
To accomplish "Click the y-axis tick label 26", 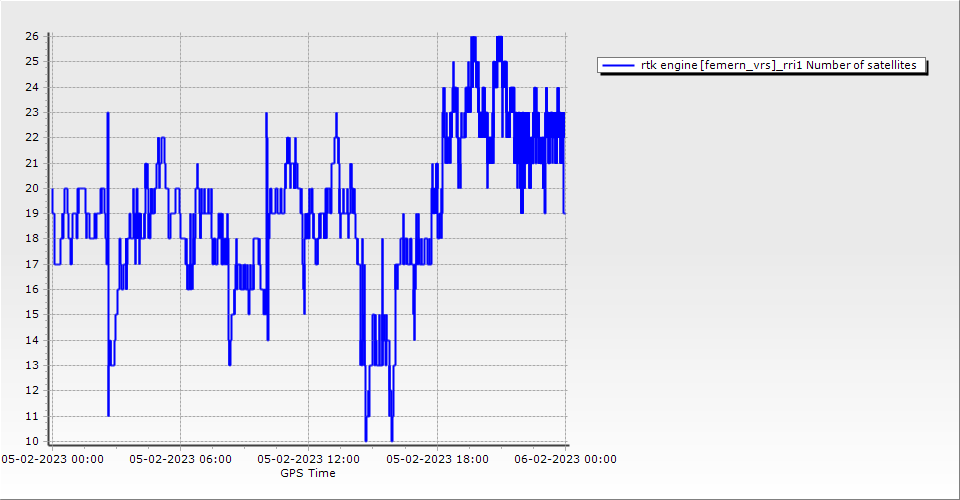I will coord(32,36).
